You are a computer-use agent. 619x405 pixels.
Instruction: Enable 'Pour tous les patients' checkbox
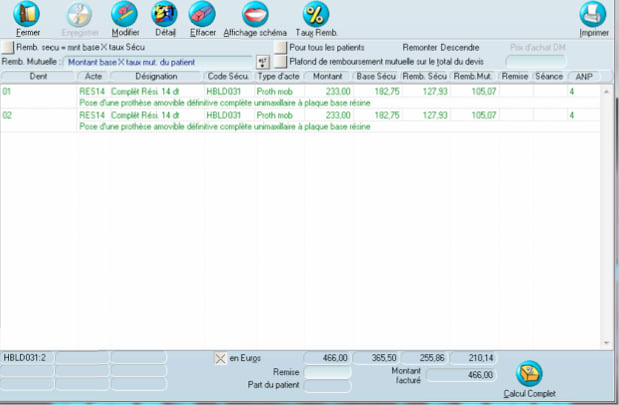coord(281,47)
